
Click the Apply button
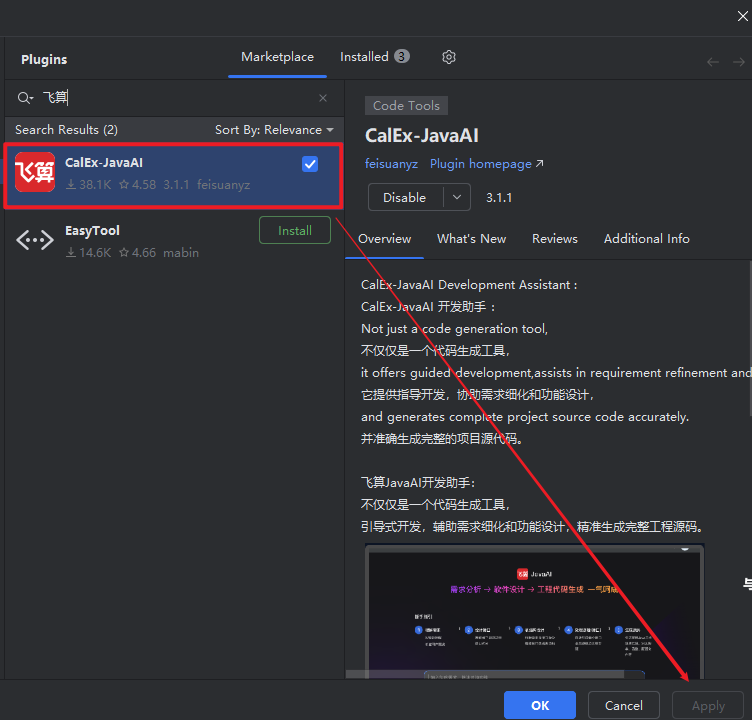pos(708,705)
